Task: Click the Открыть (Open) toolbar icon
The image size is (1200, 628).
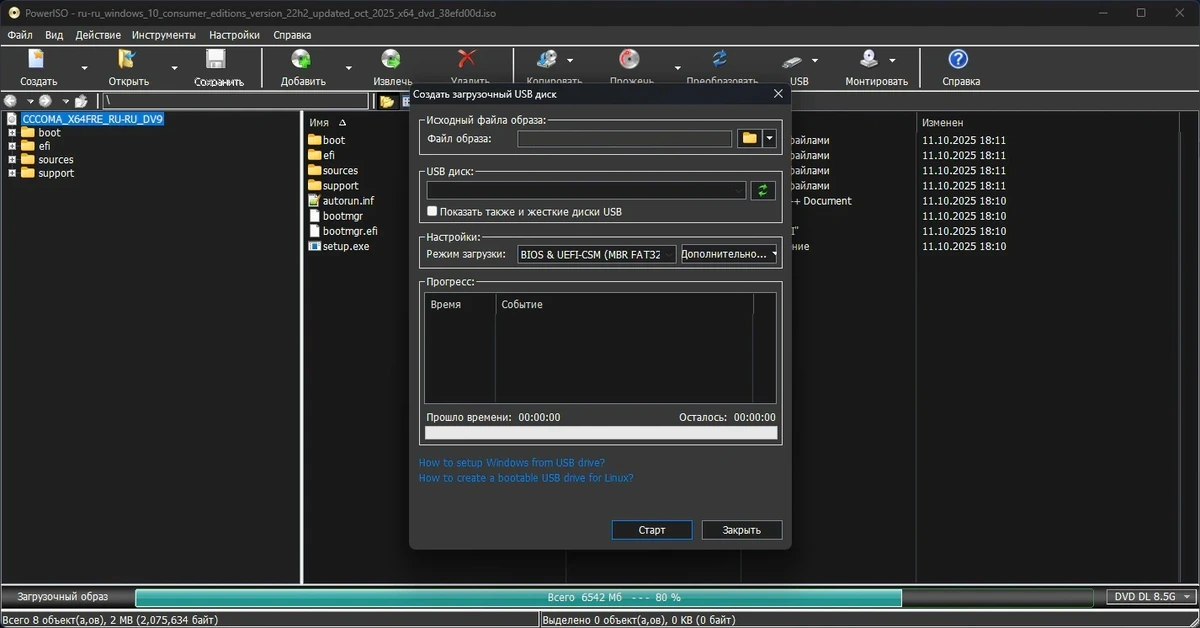Action: (127, 60)
